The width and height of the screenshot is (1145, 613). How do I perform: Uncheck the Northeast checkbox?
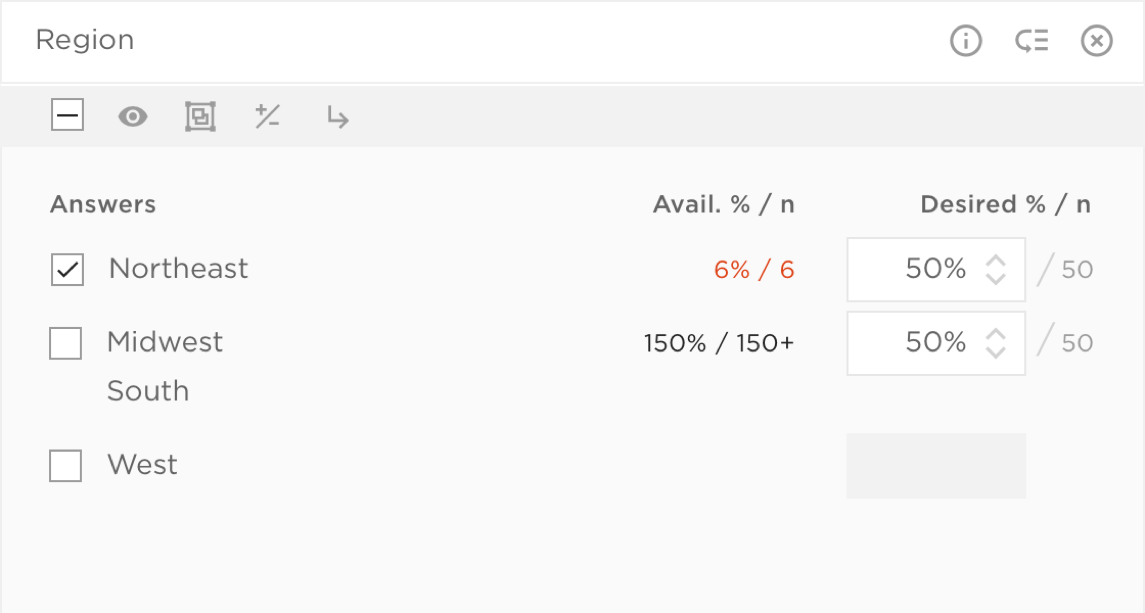[x=67, y=270]
